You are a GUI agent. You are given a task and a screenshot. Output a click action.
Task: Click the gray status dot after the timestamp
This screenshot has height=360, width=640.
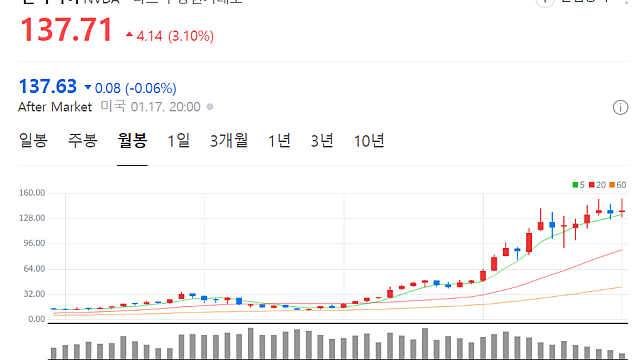(x=210, y=107)
